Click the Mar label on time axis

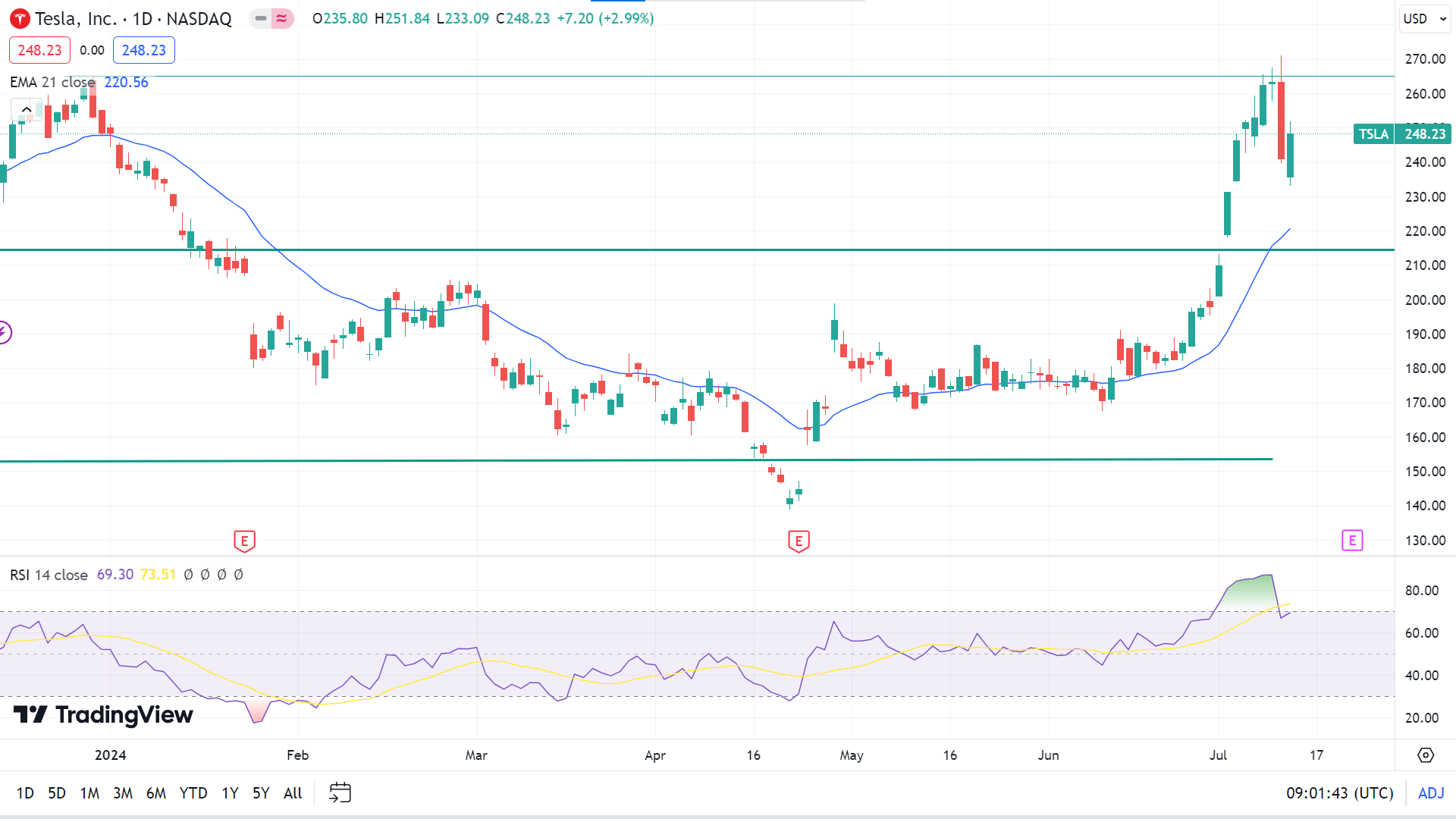[476, 755]
